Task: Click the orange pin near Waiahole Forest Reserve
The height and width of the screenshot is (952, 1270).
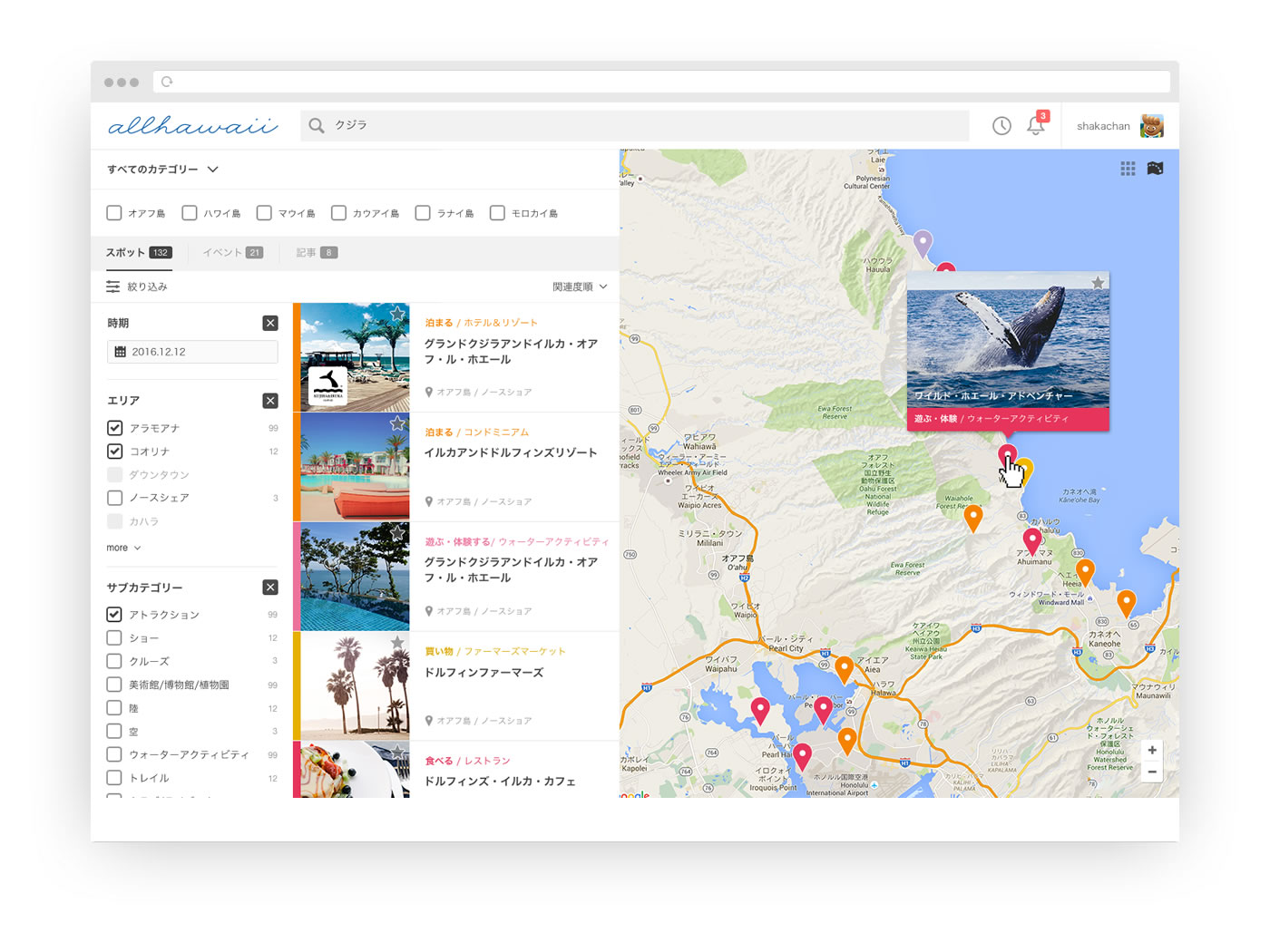Action: (973, 517)
